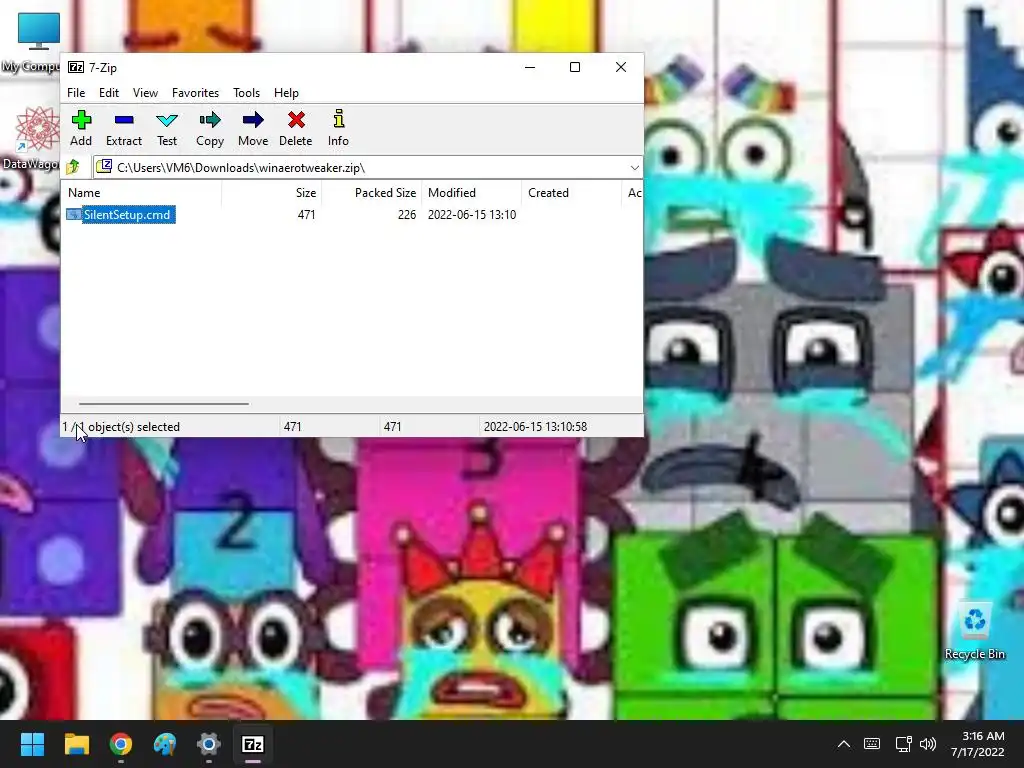Open the Recycle Bin desktop icon
This screenshot has height=768, width=1024.
click(x=974, y=631)
